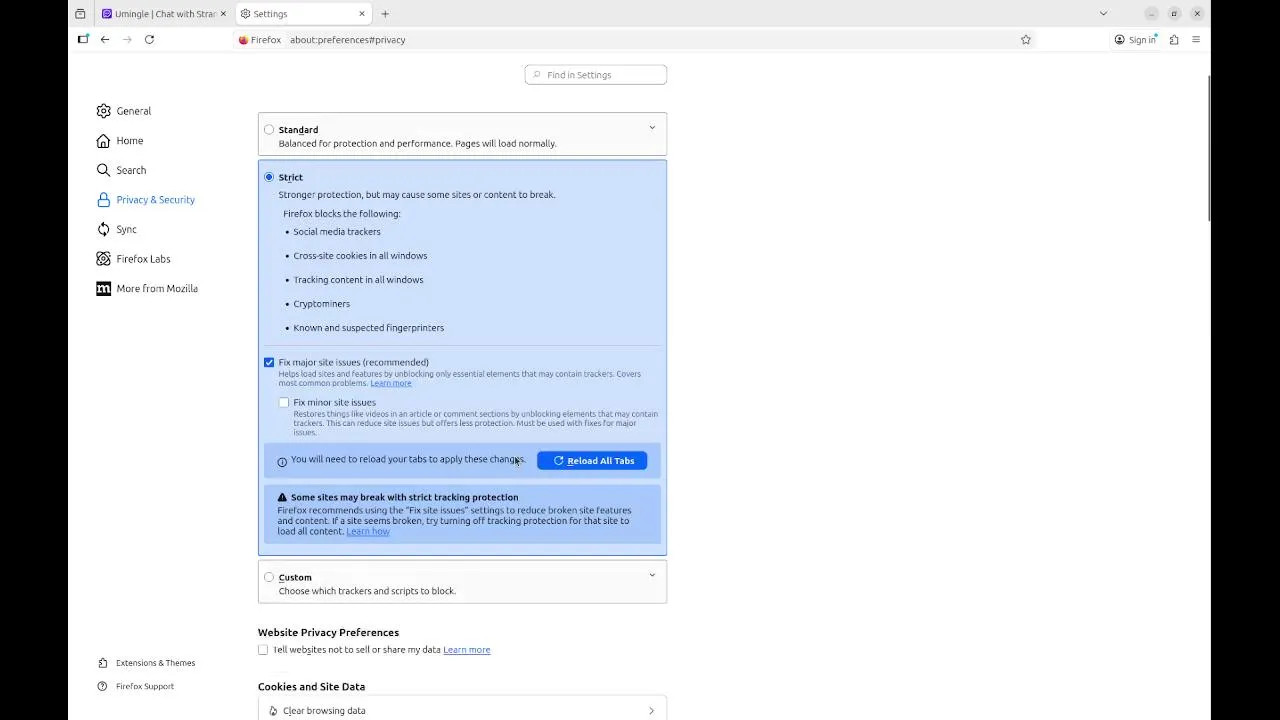1280x720 pixels.
Task: Open Clear browsing data row arrow
Action: click(x=651, y=711)
